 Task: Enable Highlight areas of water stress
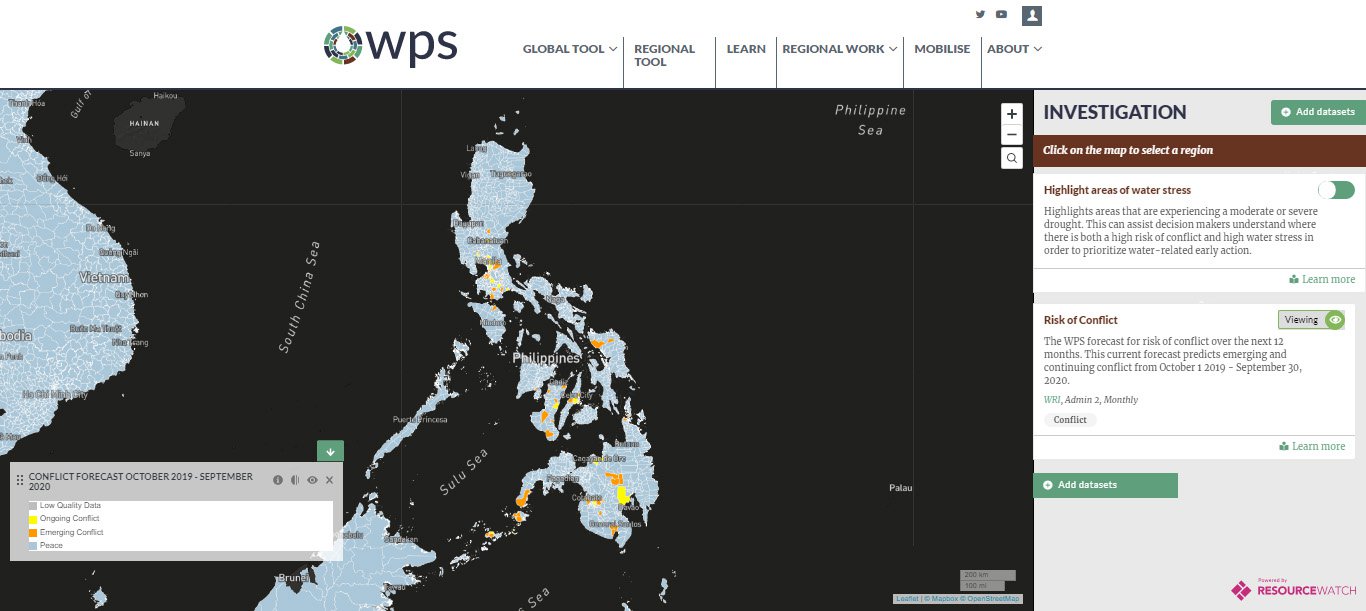point(1336,189)
